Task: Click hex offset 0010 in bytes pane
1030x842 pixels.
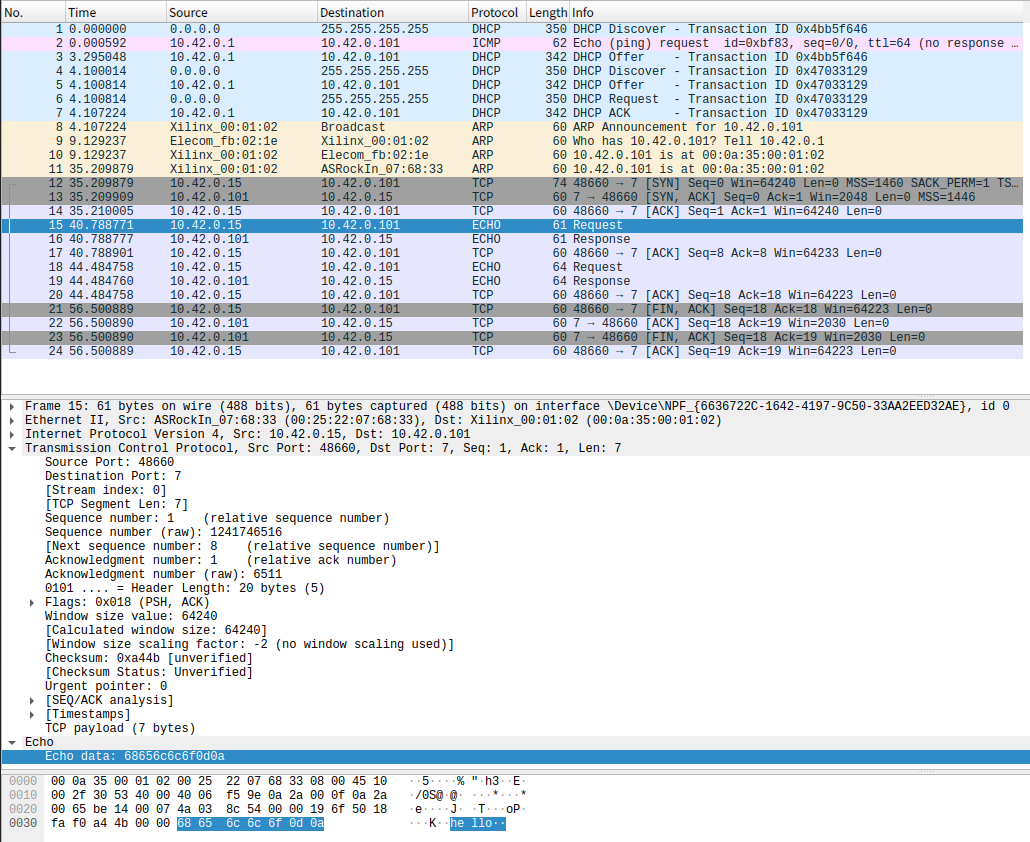Action: pos(23,795)
